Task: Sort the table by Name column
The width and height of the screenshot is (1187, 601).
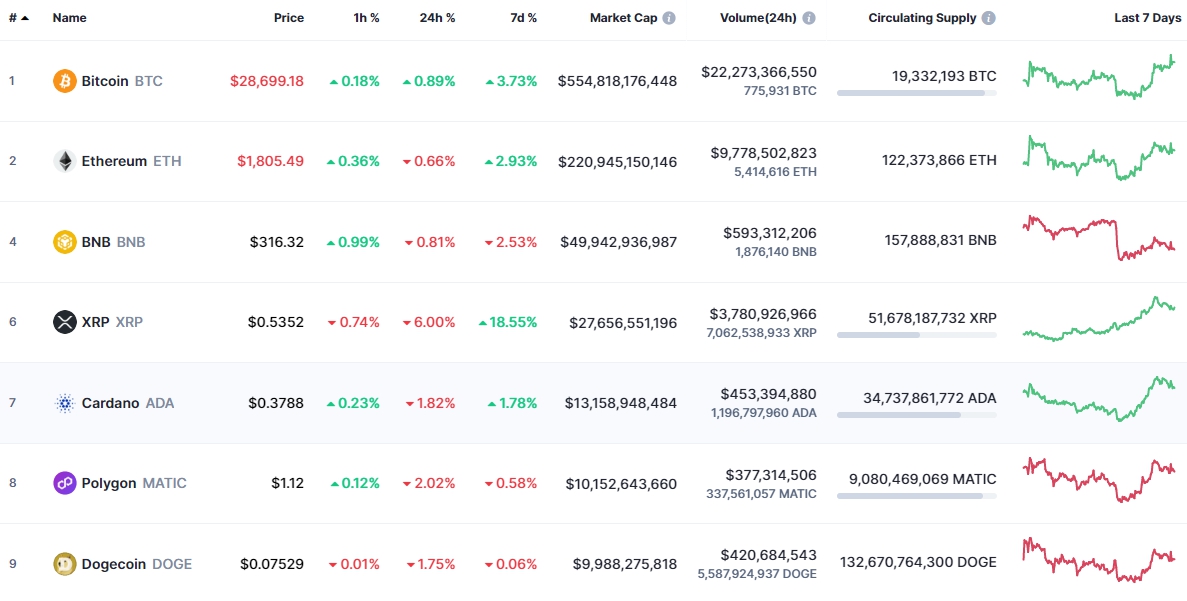Action: (70, 18)
